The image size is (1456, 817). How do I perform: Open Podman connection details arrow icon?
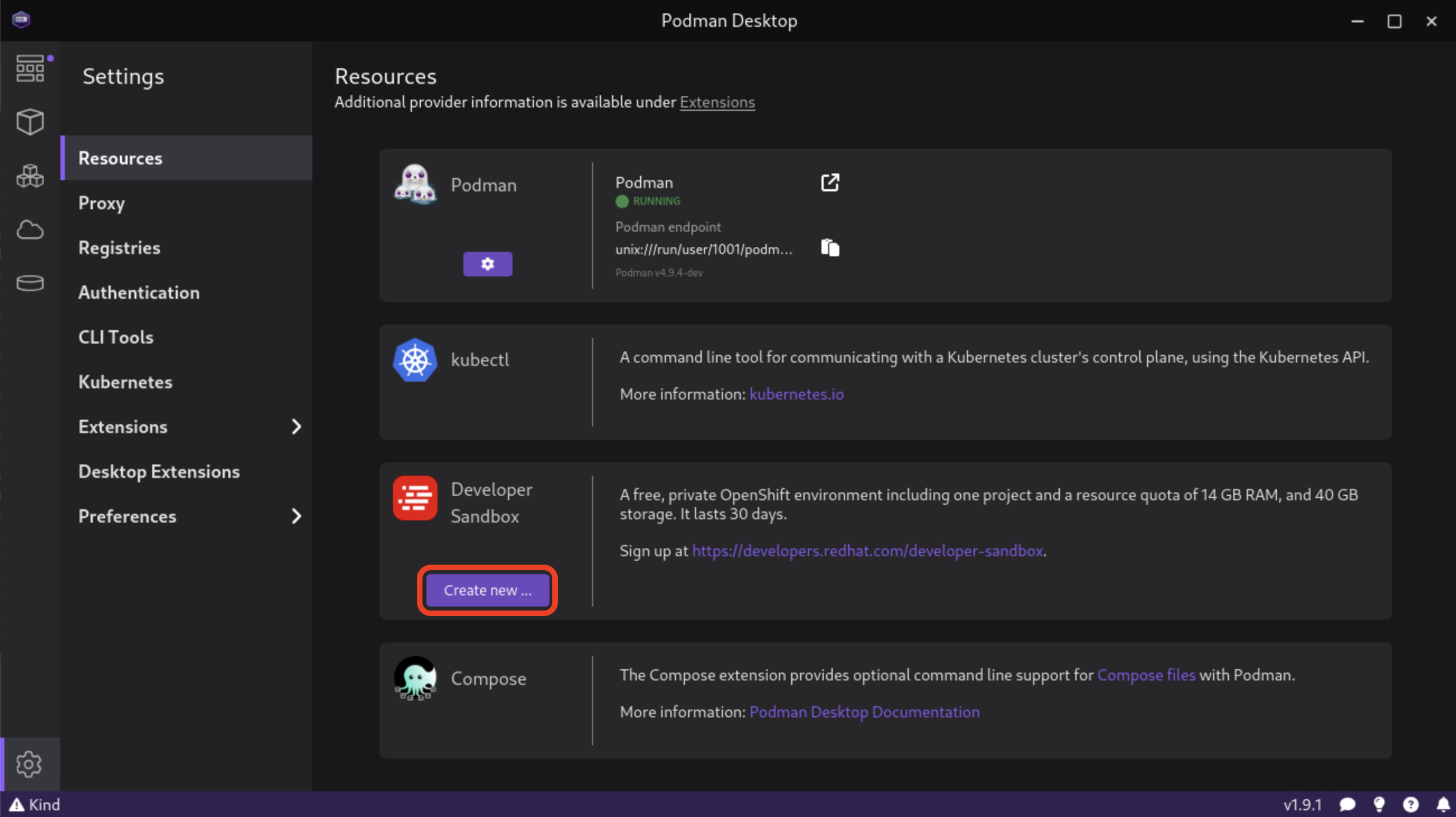(x=830, y=182)
